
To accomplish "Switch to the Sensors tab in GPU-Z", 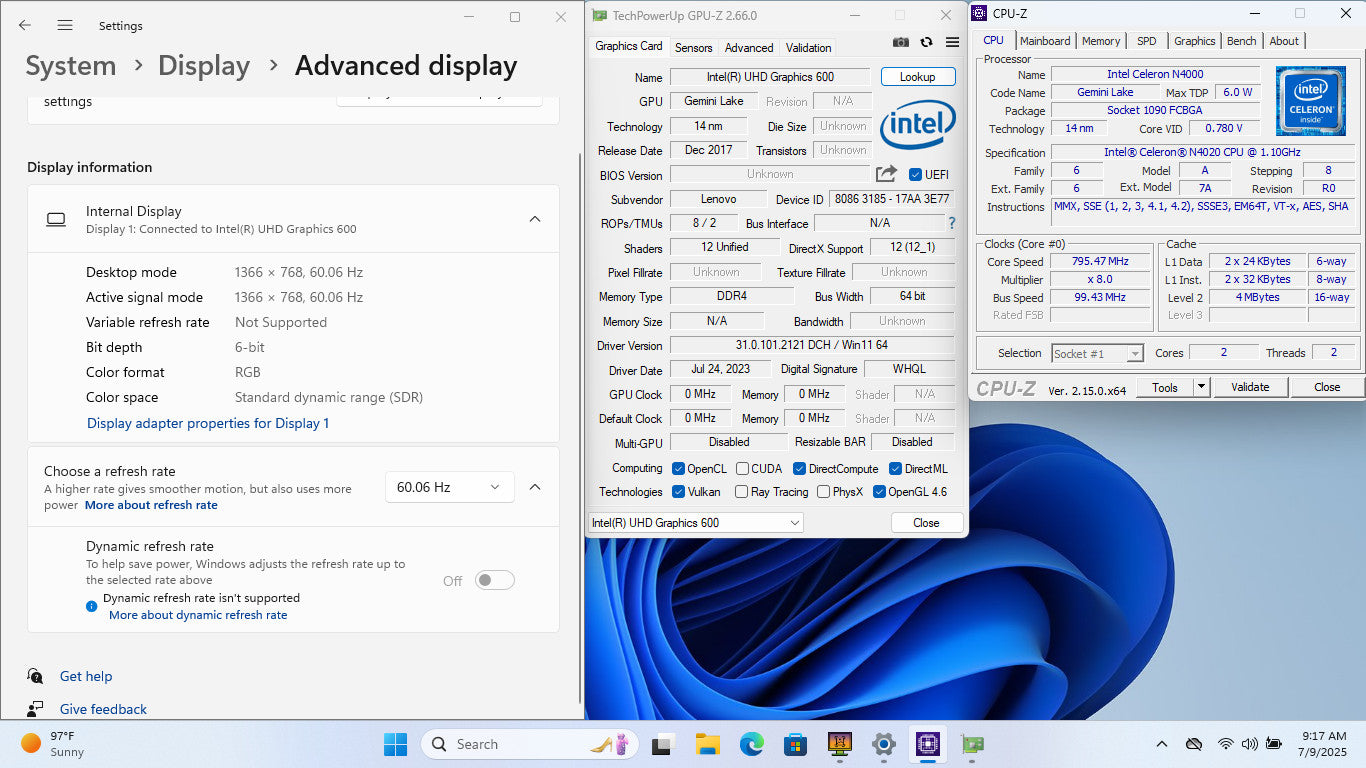I will point(693,47).
